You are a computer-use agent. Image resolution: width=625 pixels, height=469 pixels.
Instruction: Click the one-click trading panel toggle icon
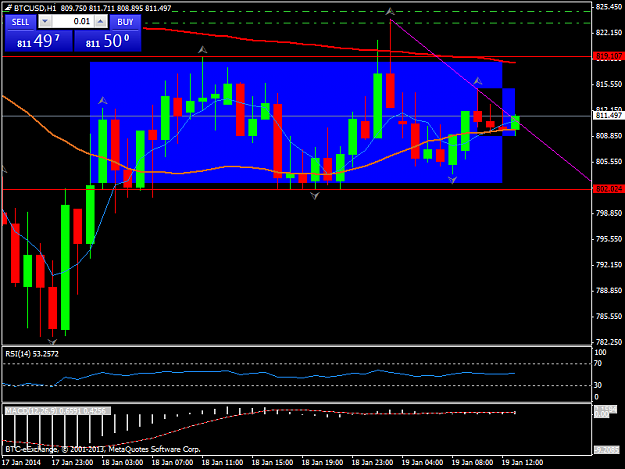pyautogui.click(x=8, y=8)
